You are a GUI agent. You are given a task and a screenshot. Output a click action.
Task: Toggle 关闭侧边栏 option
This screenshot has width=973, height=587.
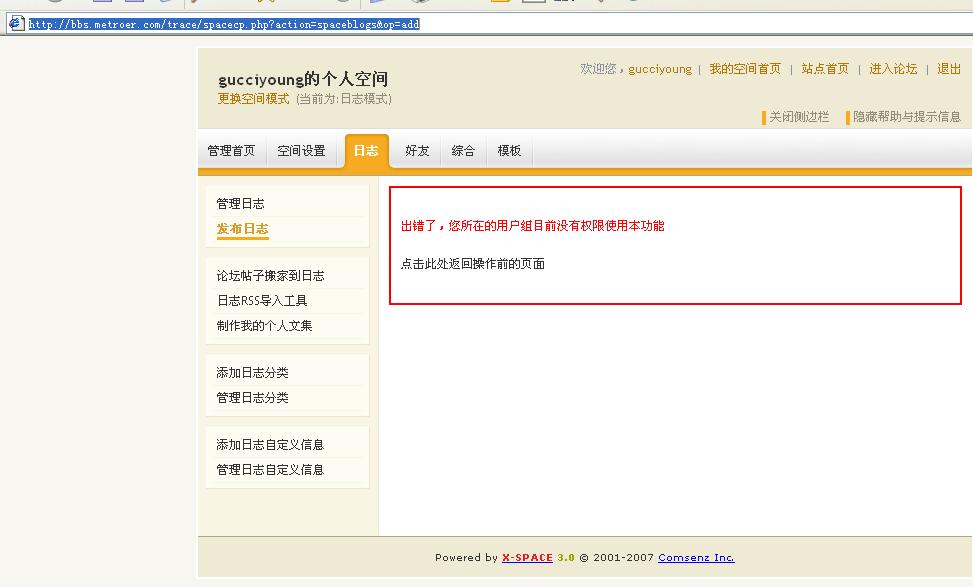(796, 117)
